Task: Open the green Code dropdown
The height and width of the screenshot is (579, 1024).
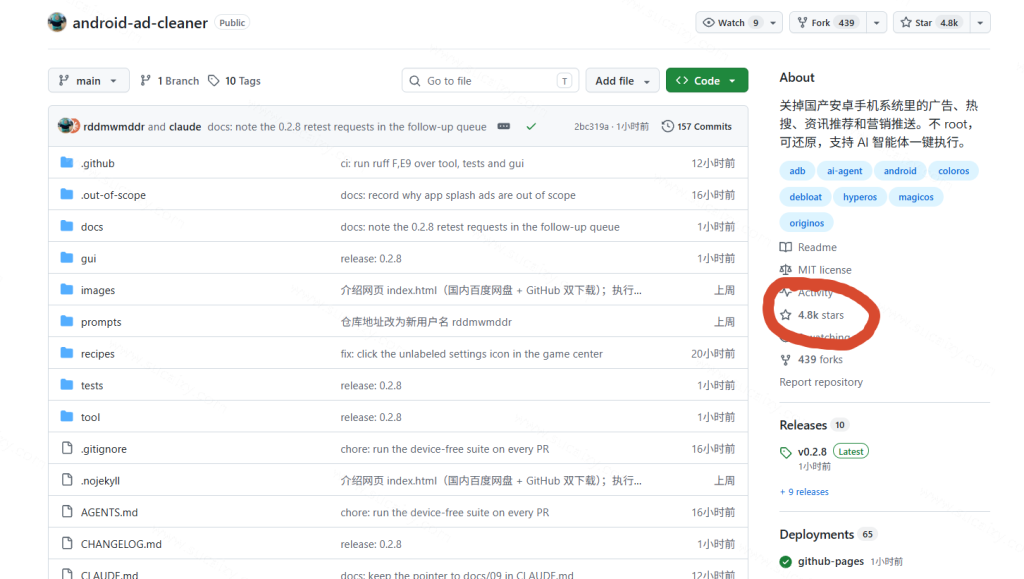Action: pos(707,81)
